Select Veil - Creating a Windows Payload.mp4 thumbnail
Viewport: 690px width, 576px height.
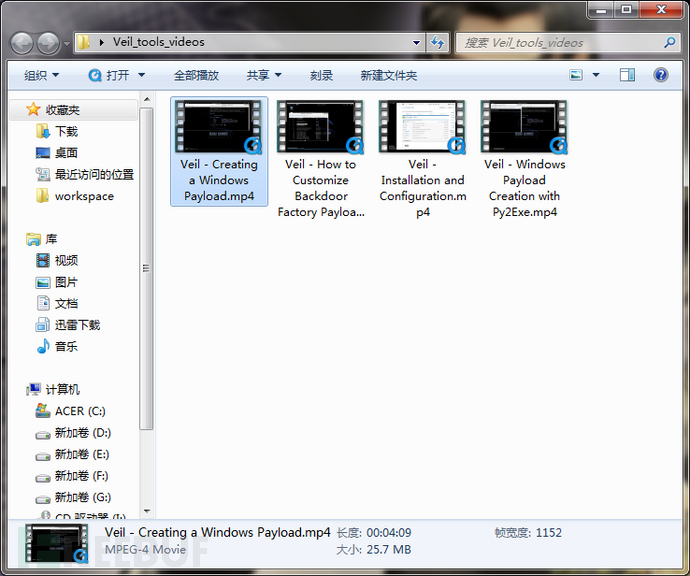(219, 127)
